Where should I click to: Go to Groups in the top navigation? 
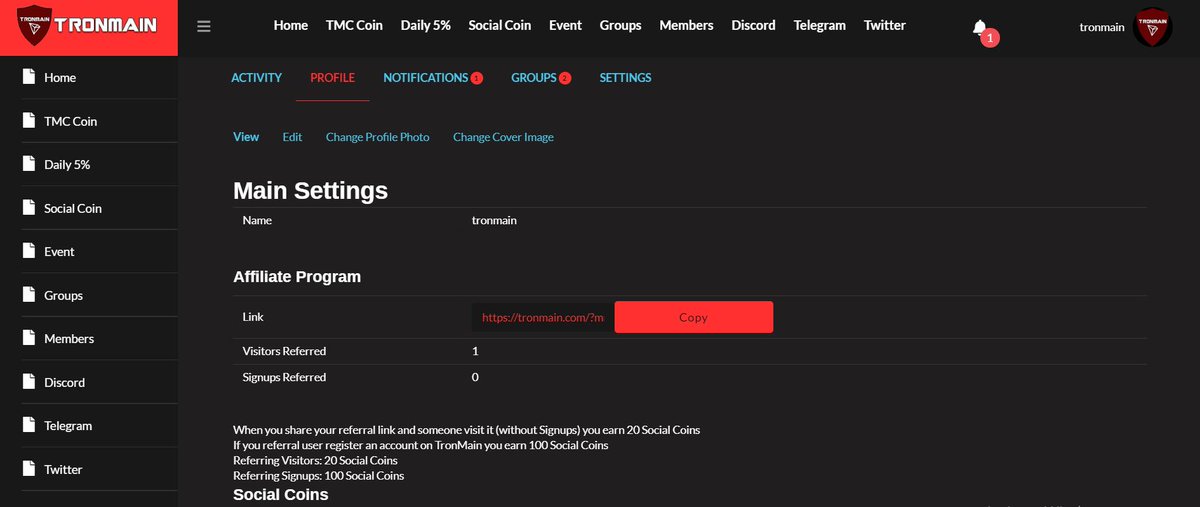point(621,25)
